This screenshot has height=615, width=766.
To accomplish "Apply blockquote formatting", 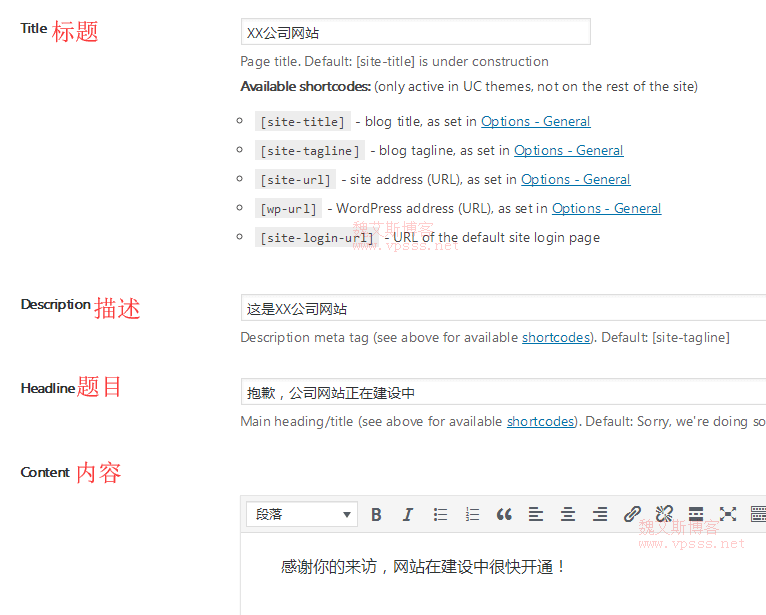I will pyautogui.click(x=504, y=514).
